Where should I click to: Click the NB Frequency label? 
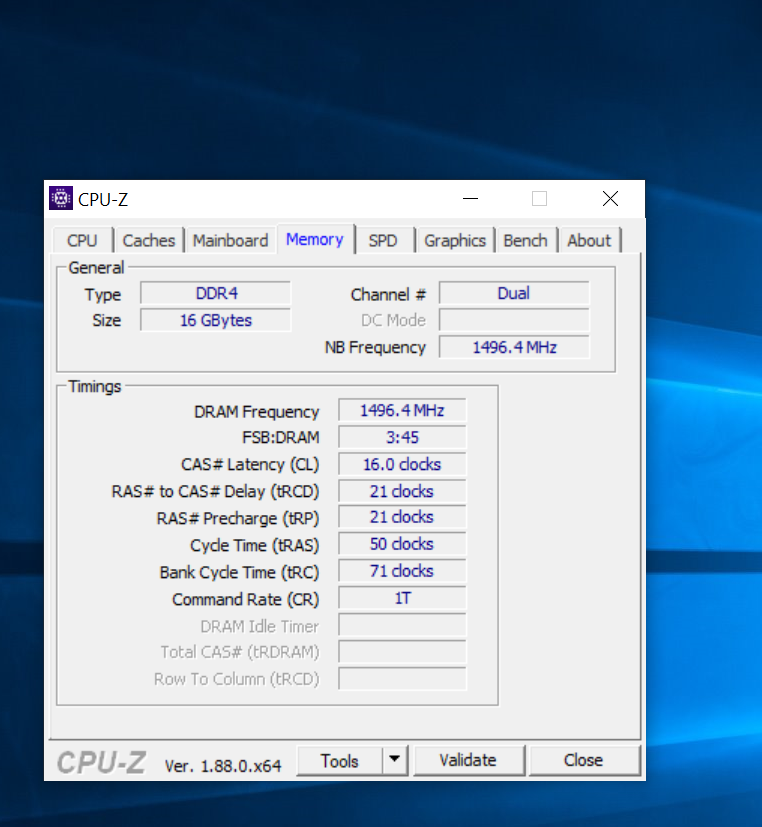click(375, 348)
